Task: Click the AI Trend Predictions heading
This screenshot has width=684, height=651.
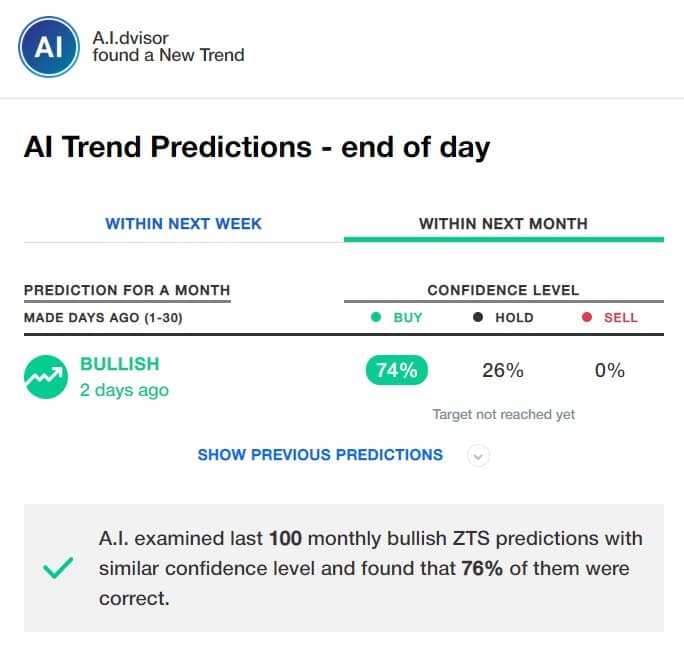Action: click(256, 148)
